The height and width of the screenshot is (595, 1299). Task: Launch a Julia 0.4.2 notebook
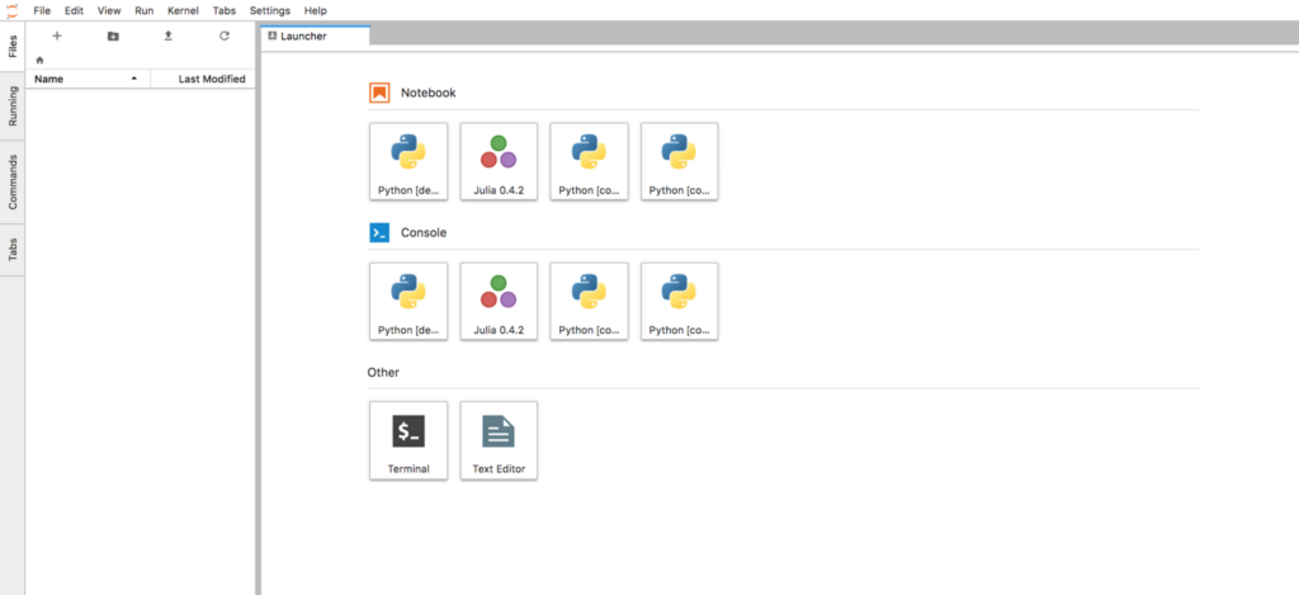498,161
